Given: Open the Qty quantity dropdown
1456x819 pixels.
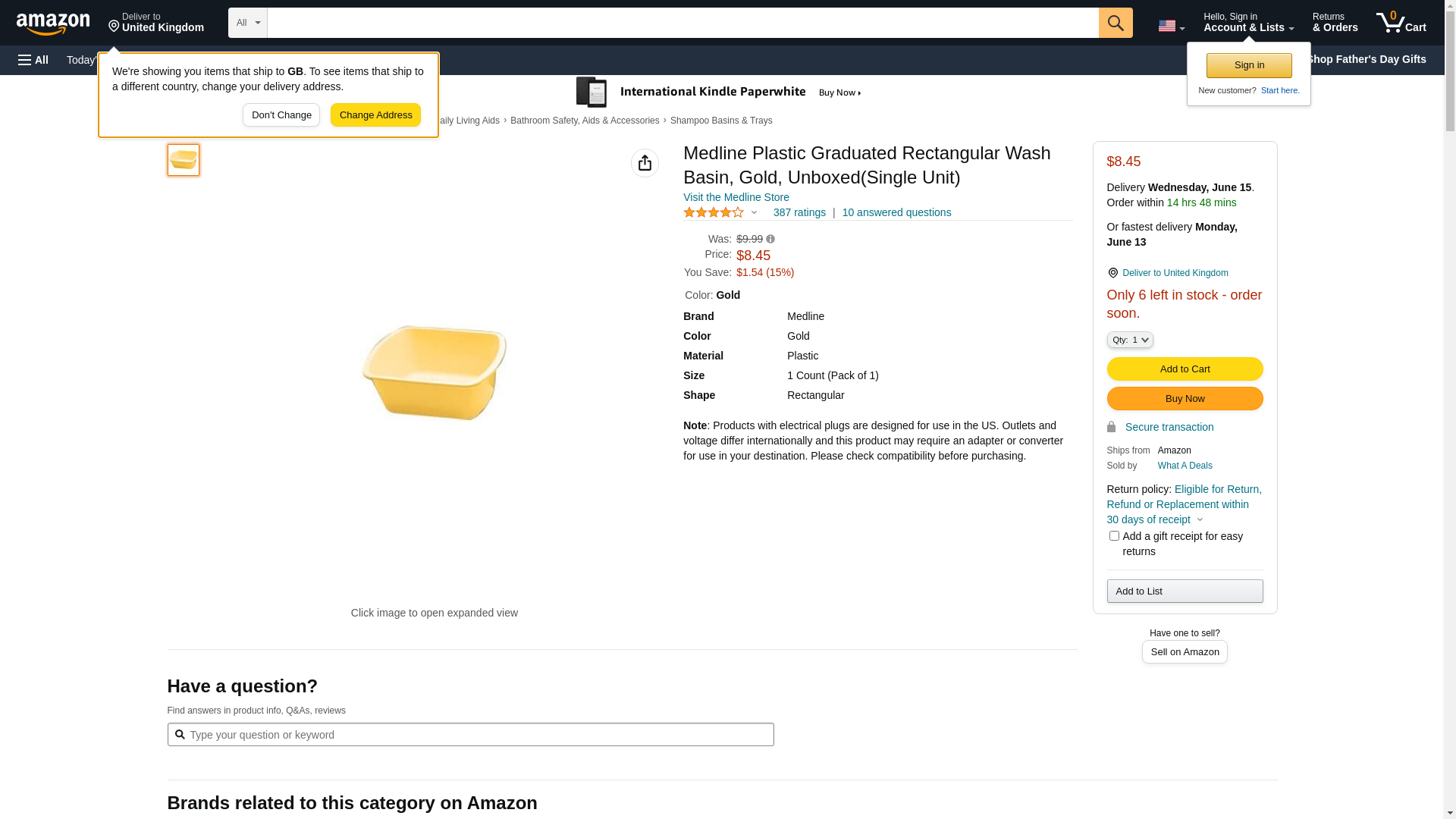Looking at the screenshot, I should point(1130,340).
